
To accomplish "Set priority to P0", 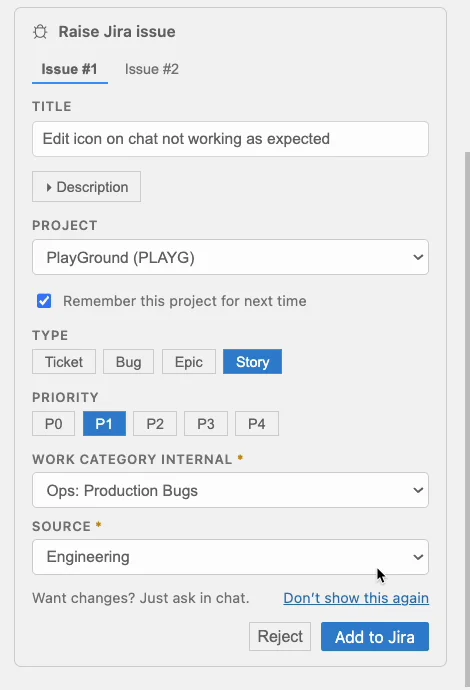I will coord(54,424).
